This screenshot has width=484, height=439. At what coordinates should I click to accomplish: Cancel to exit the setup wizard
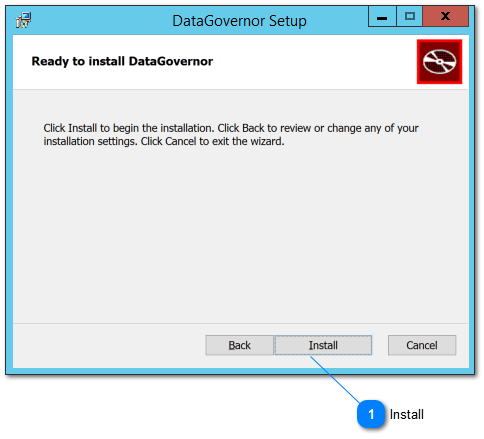tap(422, 345)
